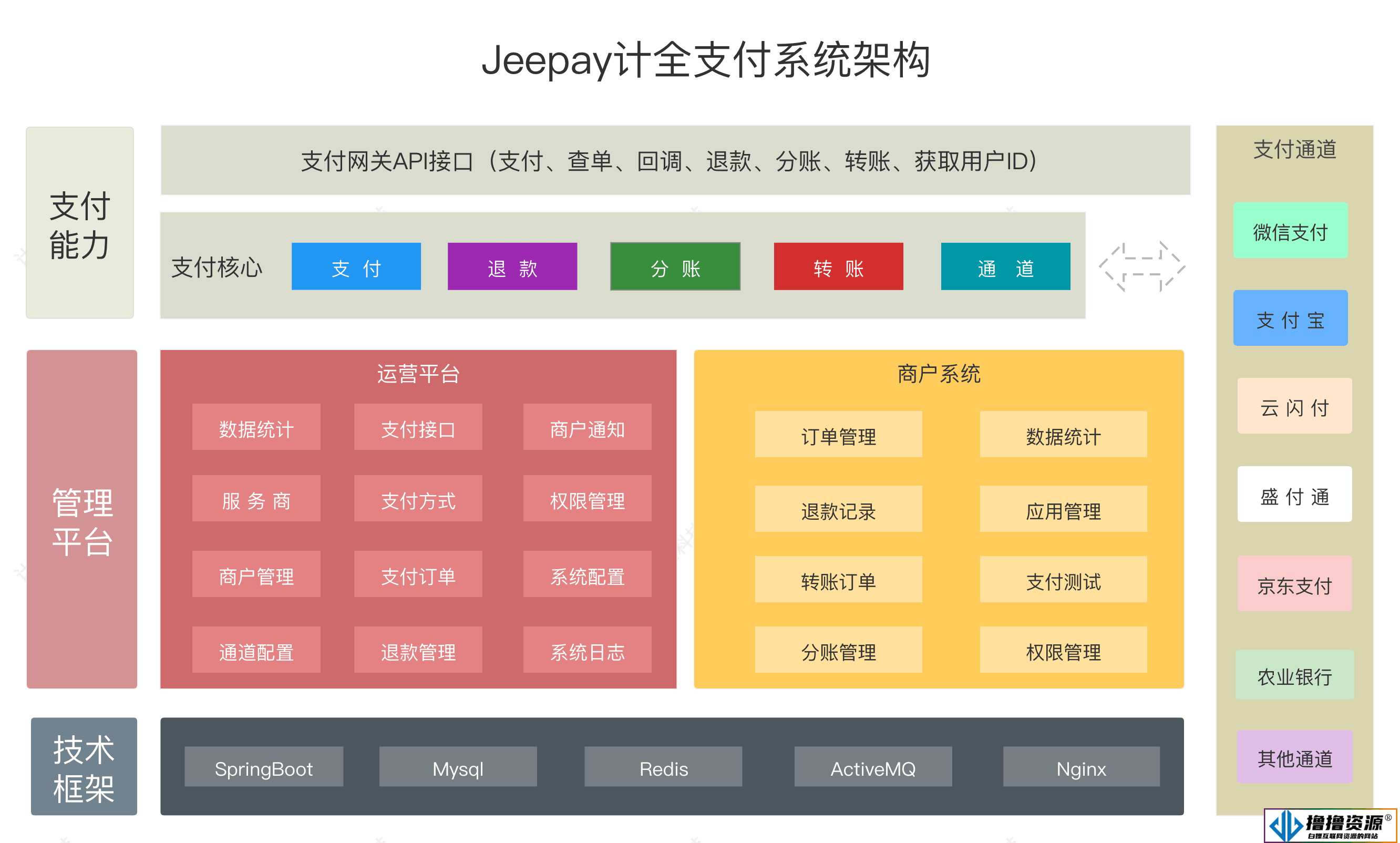Screen dimensions: 1400x843
Task: Open 权限管理 in 商户系统
Action: [1063, 650]
